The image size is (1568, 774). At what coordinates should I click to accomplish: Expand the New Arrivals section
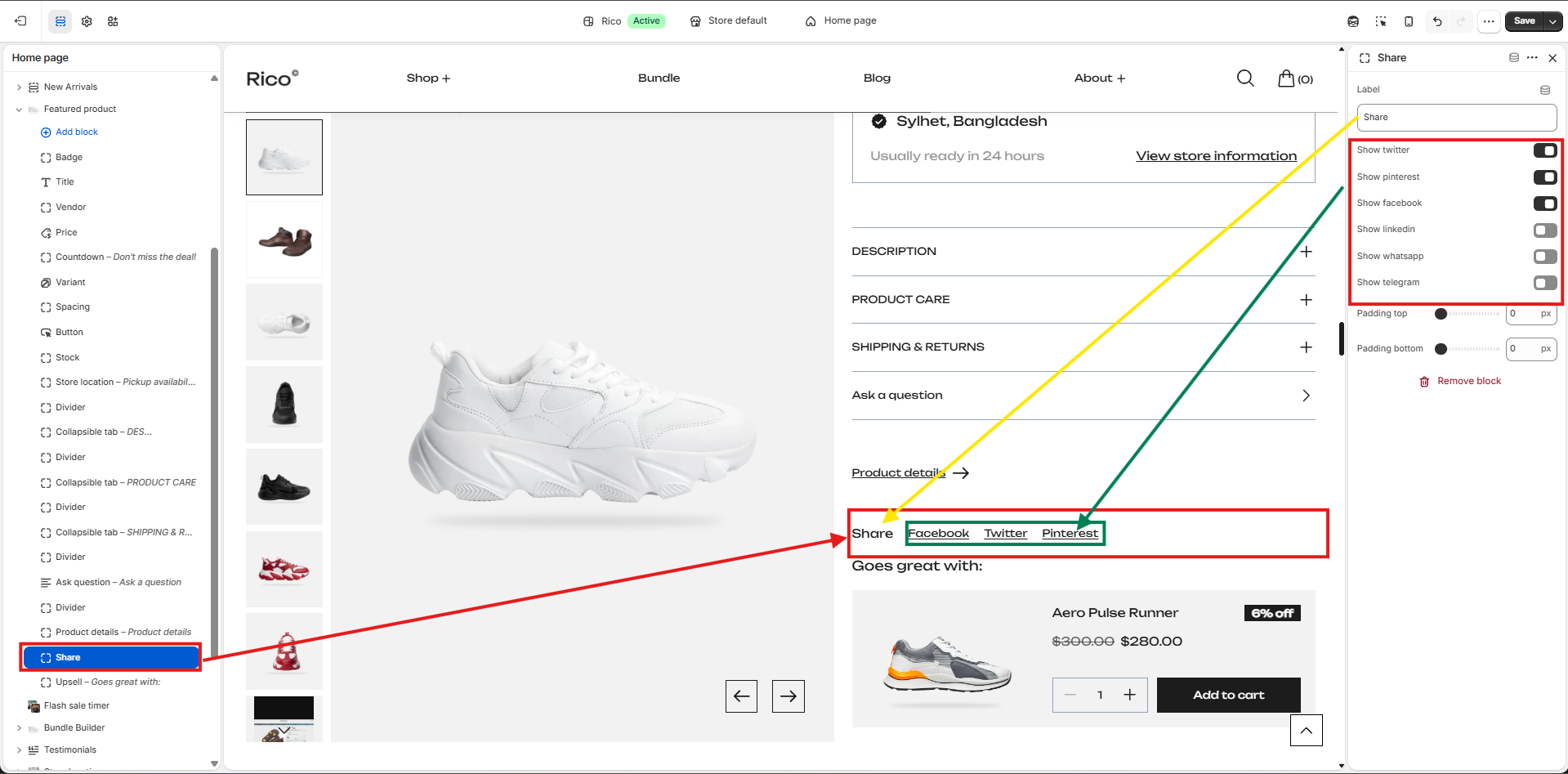point(19,87)
